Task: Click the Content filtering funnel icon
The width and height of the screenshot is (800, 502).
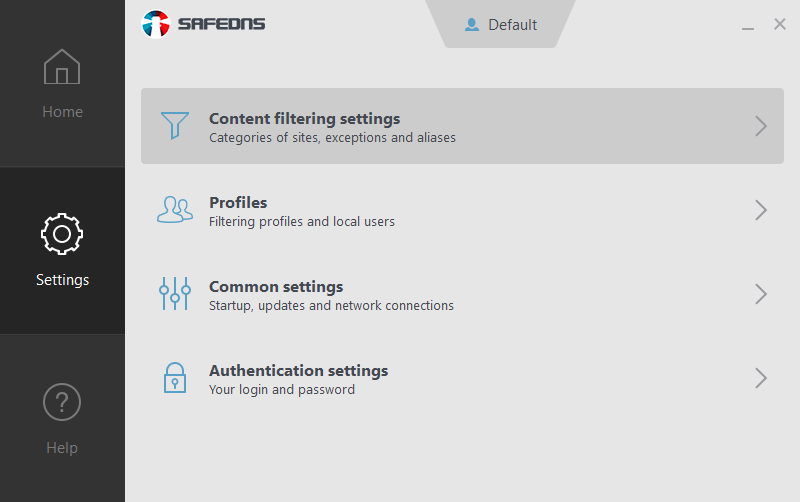Action: coord(175,126)
